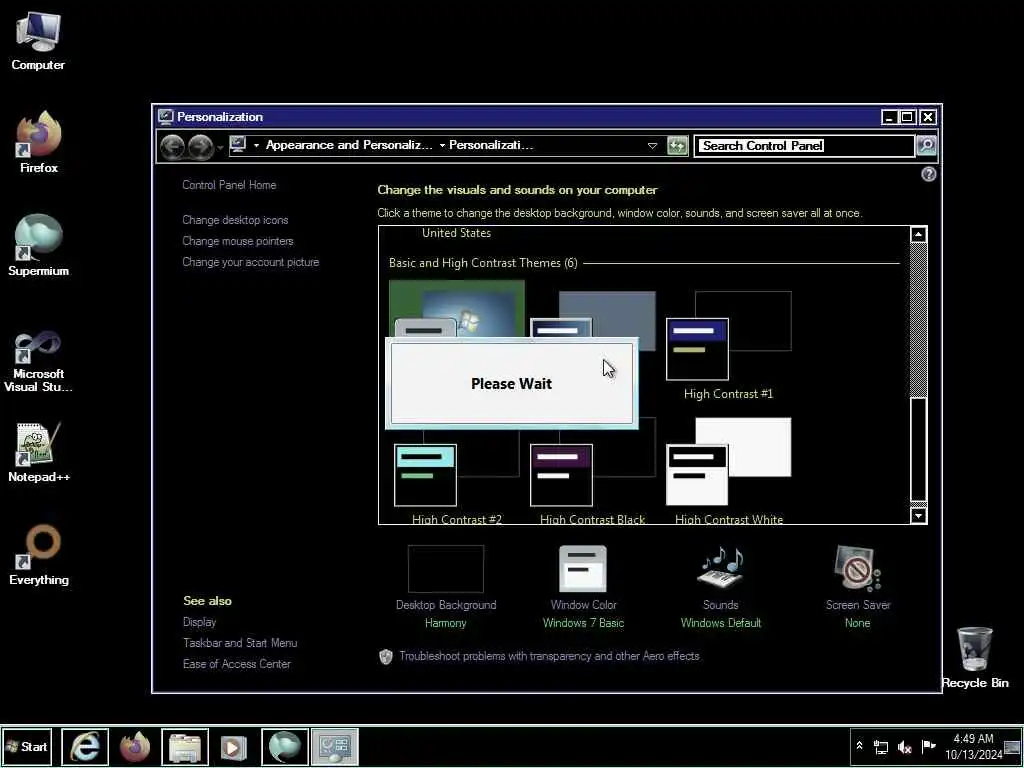
Task: Click the search magnifier button
Action: pyautogui.click(x=926, y=145)
